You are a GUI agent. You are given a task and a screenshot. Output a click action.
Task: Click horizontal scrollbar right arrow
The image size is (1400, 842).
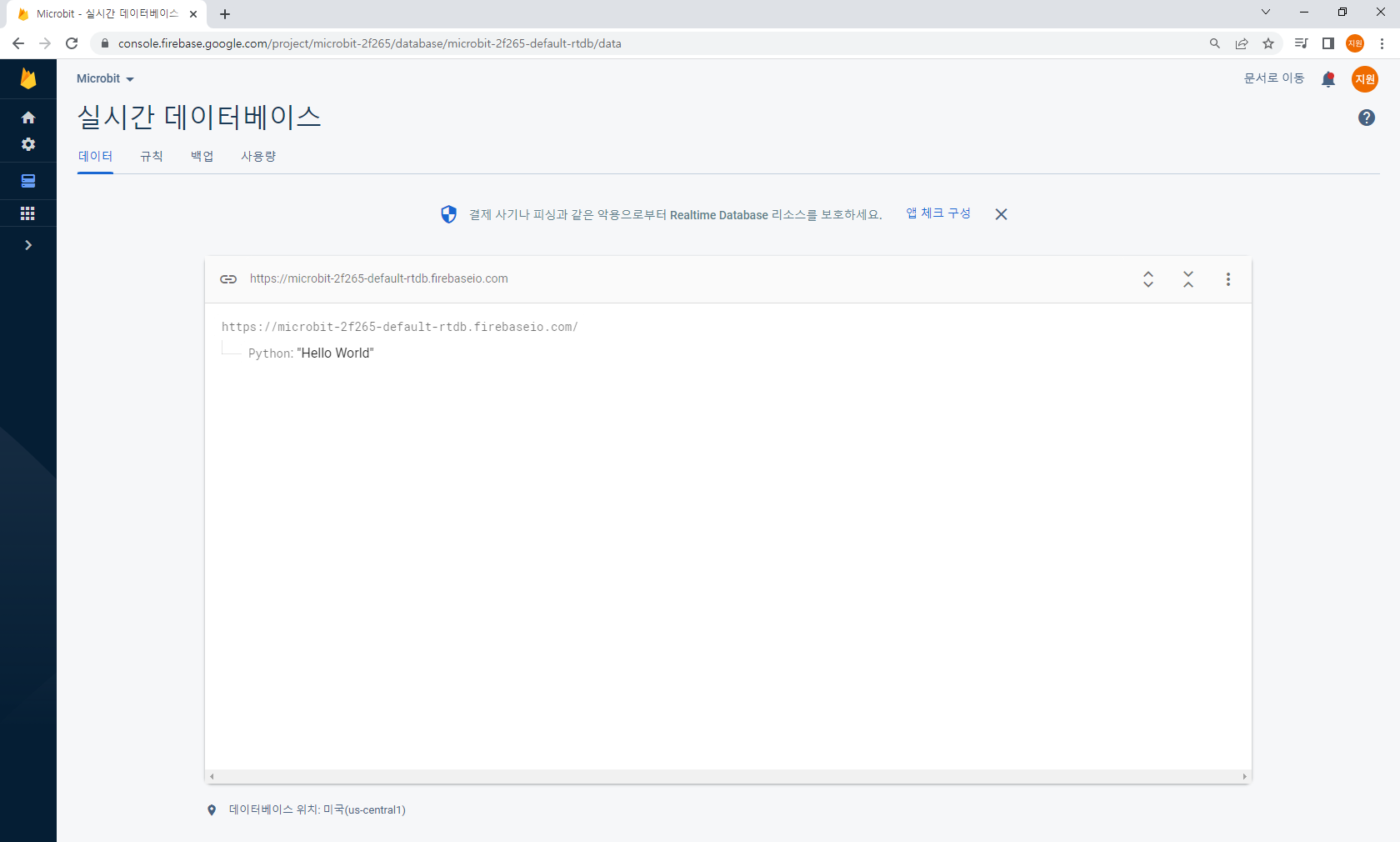pos(1245,777)
